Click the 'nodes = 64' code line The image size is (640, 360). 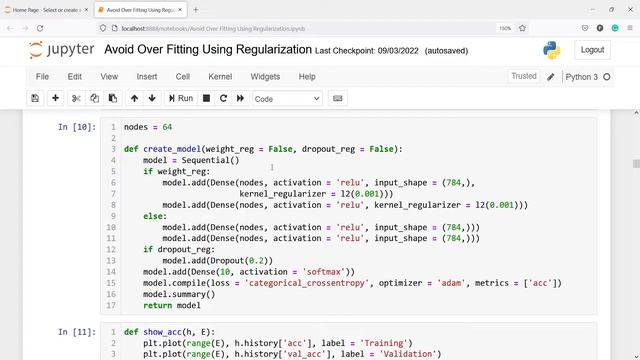pyautogui.click(x=148, y=127)
